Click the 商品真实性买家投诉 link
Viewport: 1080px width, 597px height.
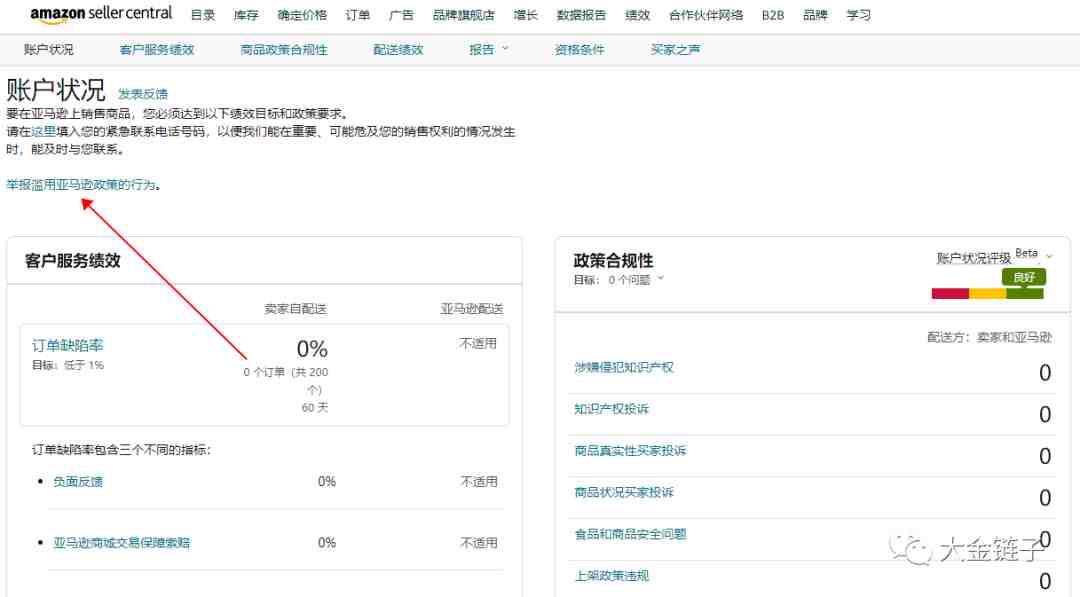[x=630, y=451]
